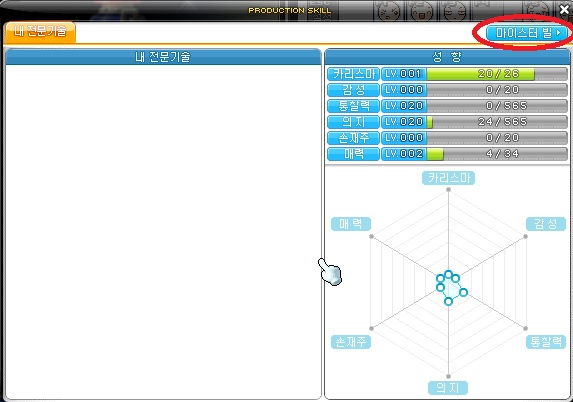
Task: Select the 내 전문기술 tab
Action: 40,32
